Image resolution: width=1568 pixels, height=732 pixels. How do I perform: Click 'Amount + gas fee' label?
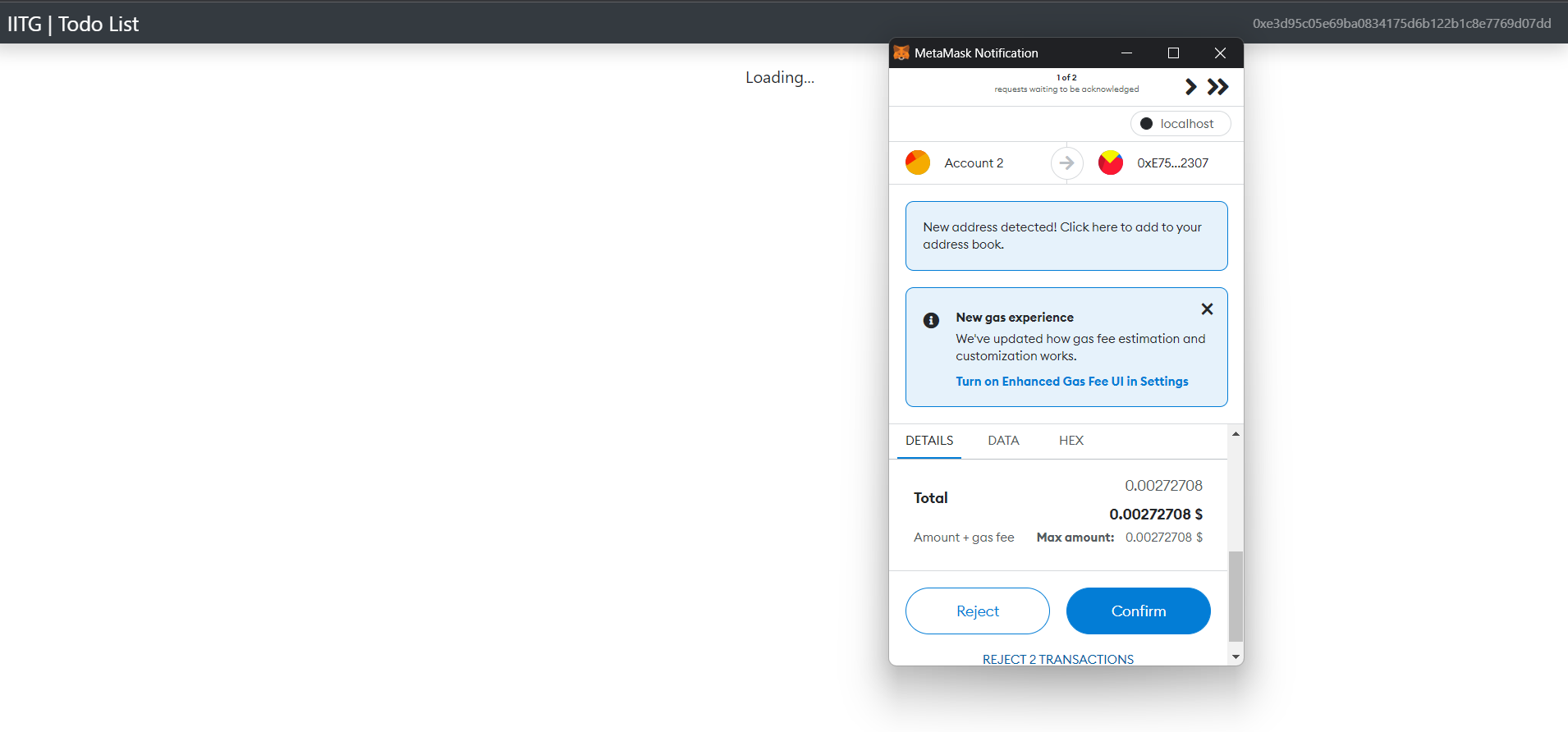(x=964, y=538)
